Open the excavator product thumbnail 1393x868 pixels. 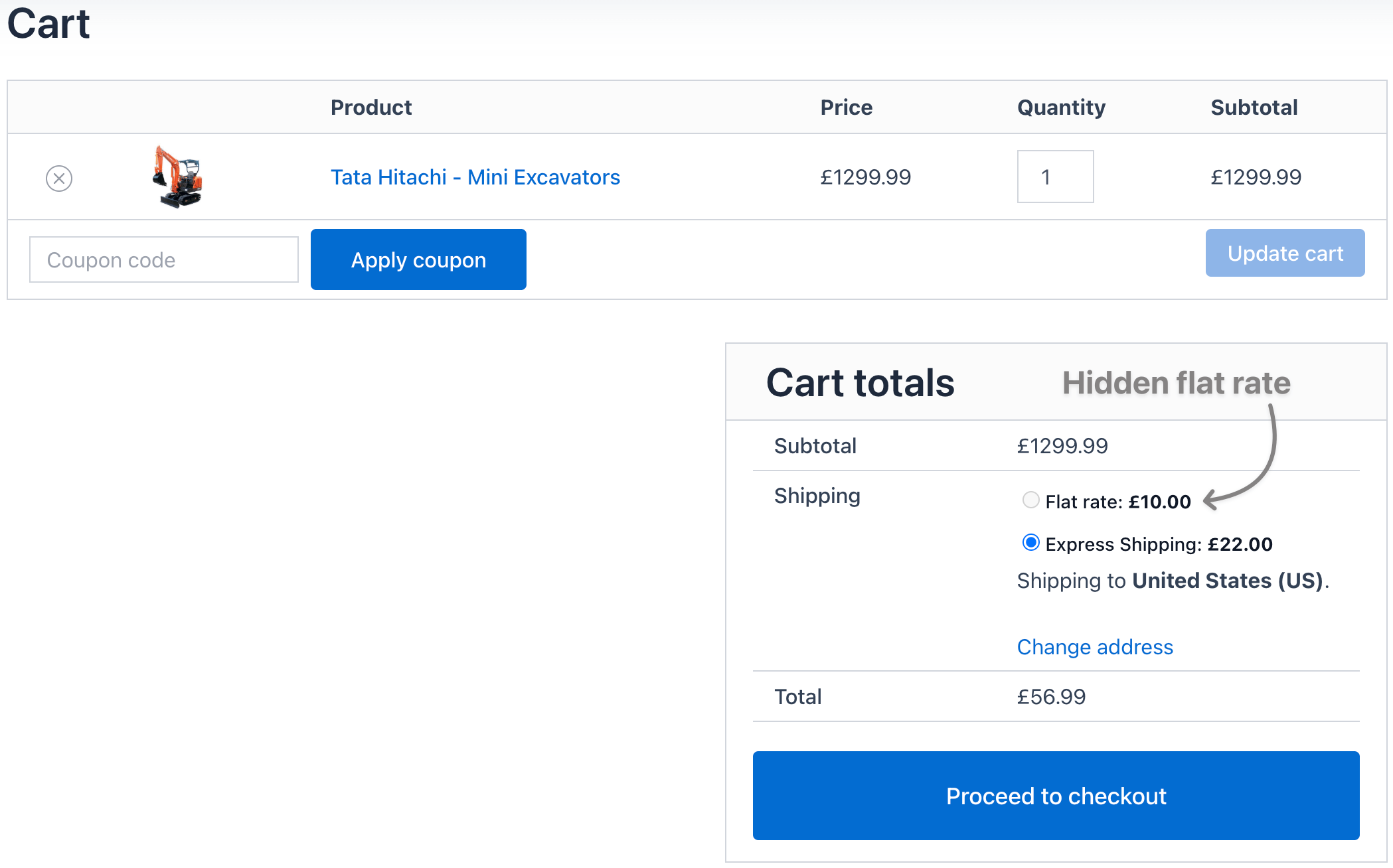tap(177, 177)
